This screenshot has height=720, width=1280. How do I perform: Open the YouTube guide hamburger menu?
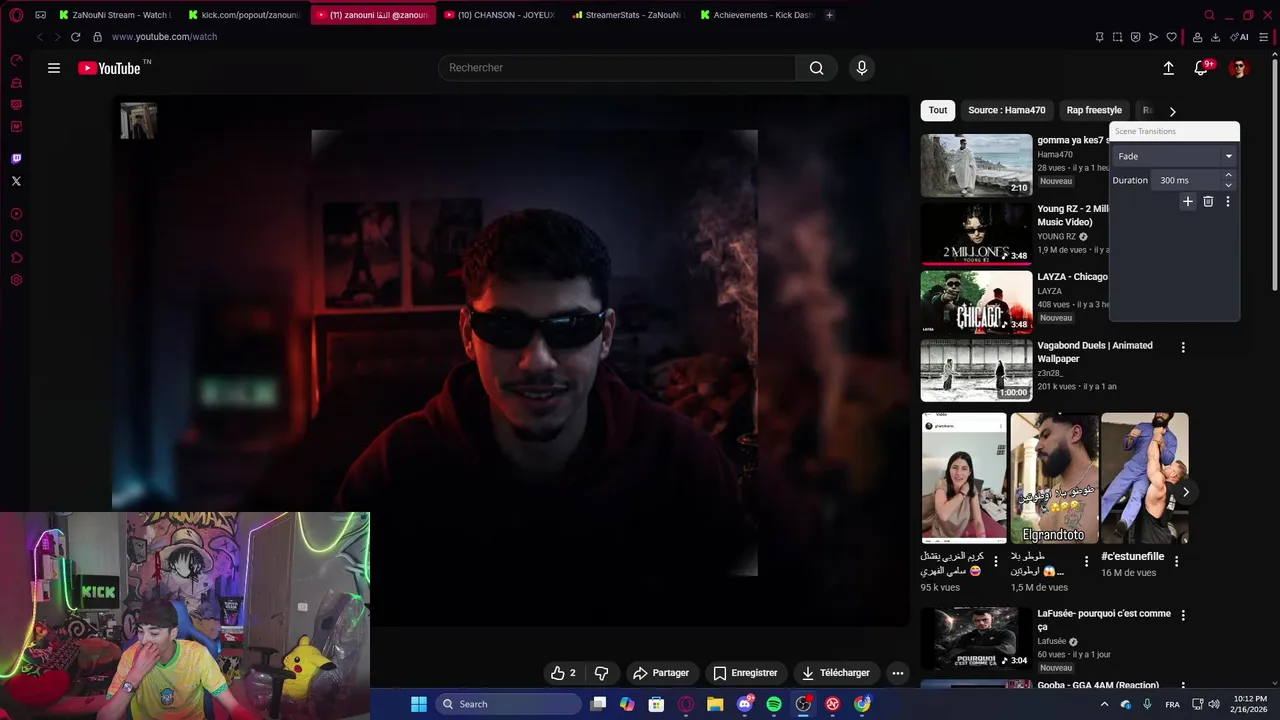[54, 68]
